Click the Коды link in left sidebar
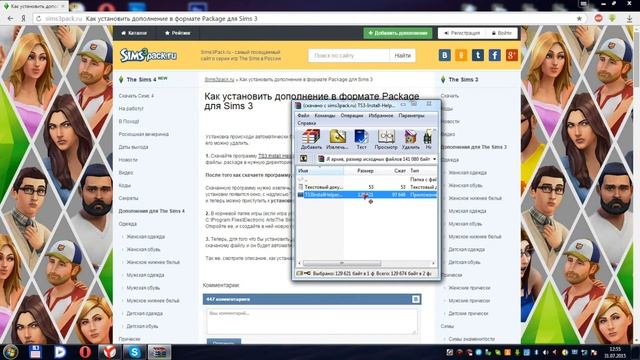This screenshot has height=360, width=640. [124, 185]
